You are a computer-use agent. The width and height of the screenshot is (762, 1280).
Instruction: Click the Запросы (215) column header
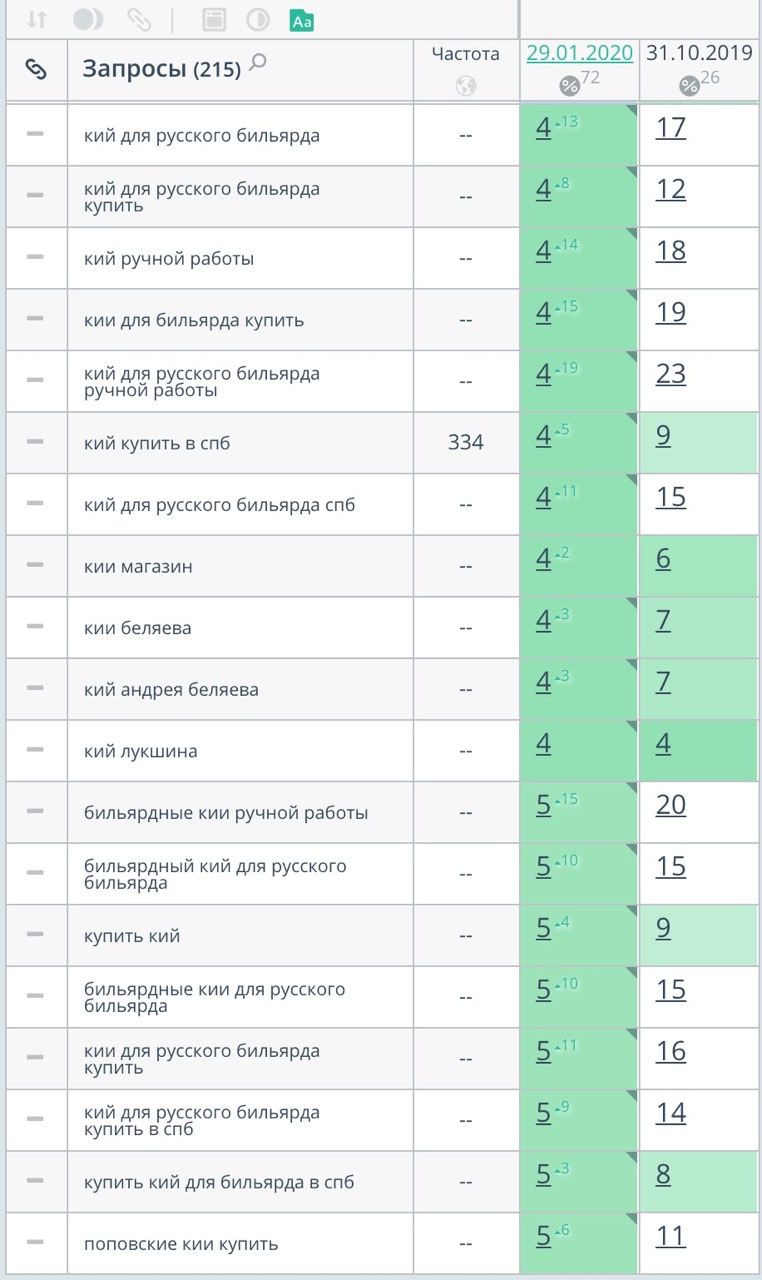pyautogui.click(x=161, y=69)
